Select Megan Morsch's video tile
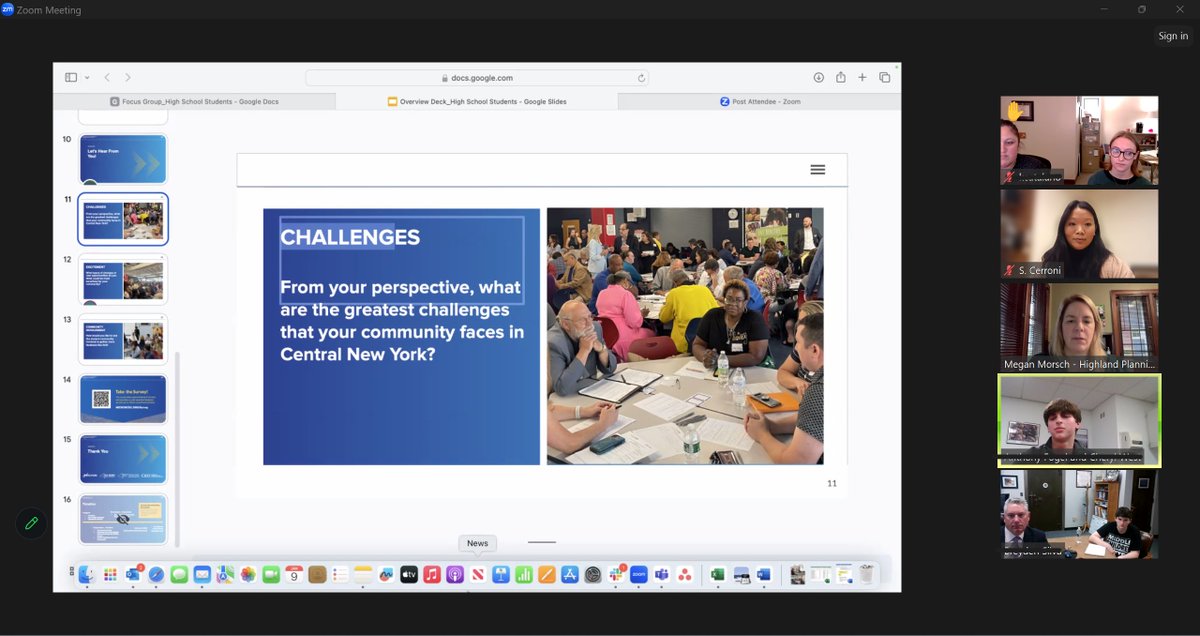The width and height of the screenshot is (1200, 636). coord(1079,327)
